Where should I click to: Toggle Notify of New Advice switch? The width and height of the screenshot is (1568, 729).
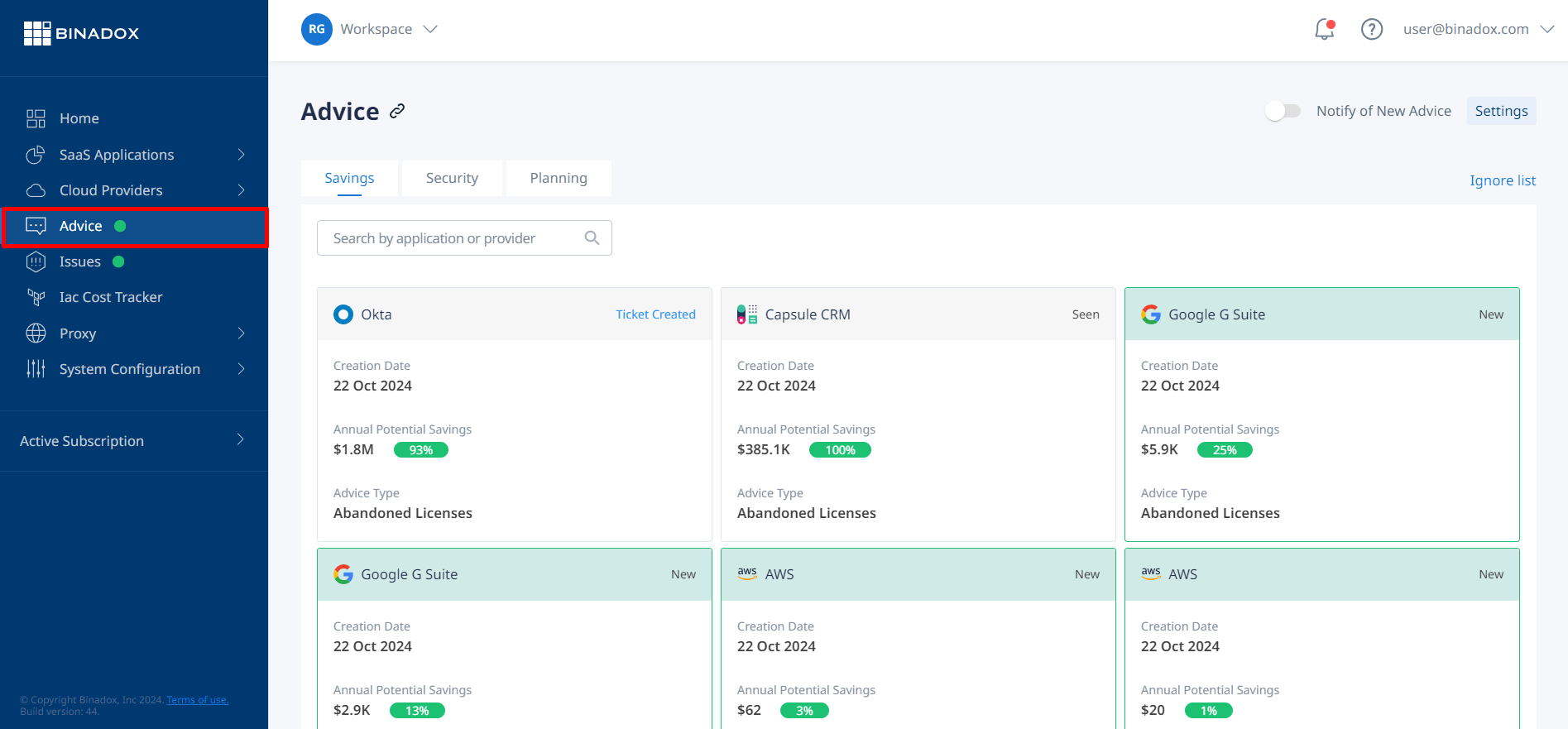(x=1283, y=111)
